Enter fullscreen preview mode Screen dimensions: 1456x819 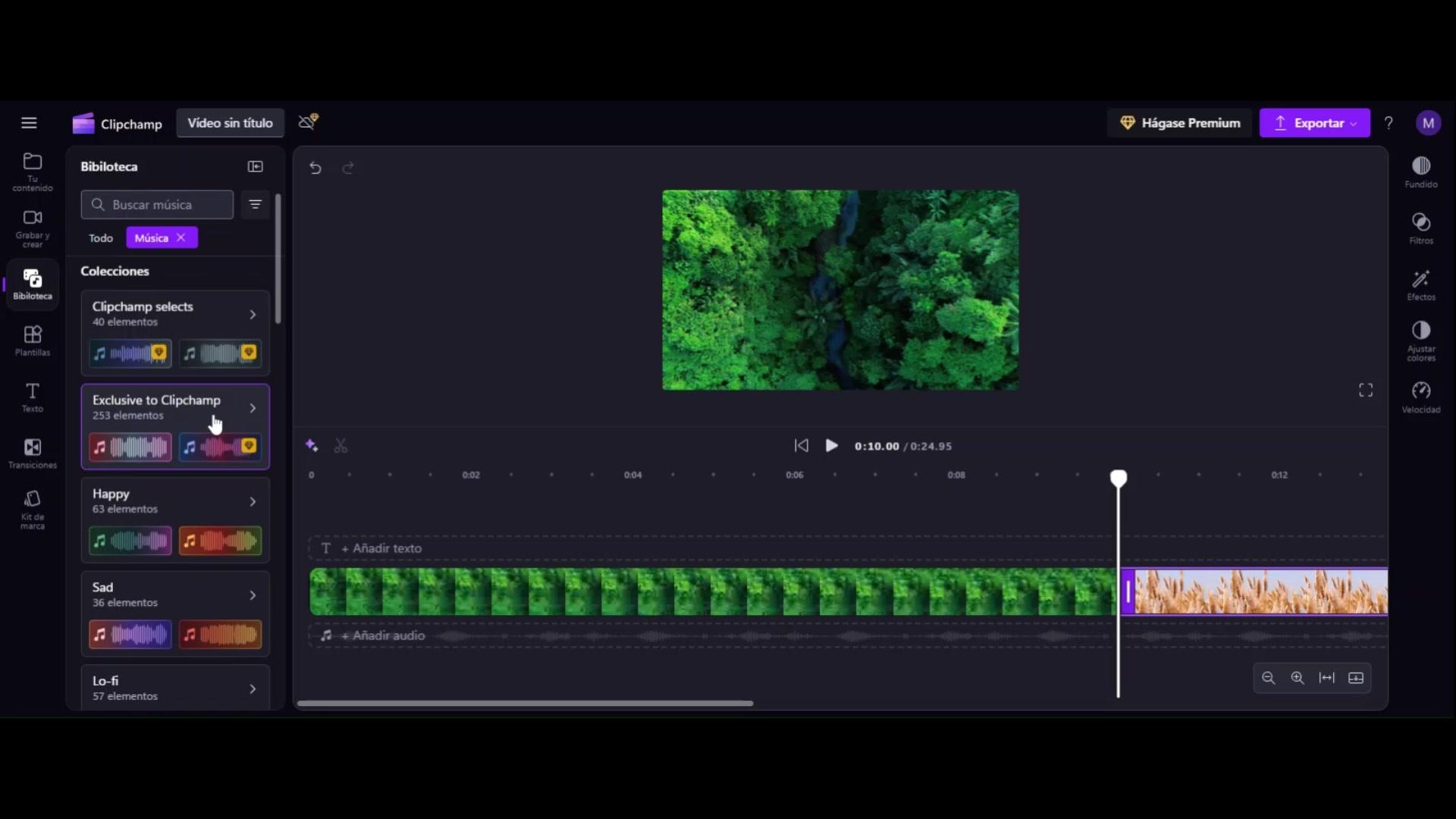tap(1365, 390)
